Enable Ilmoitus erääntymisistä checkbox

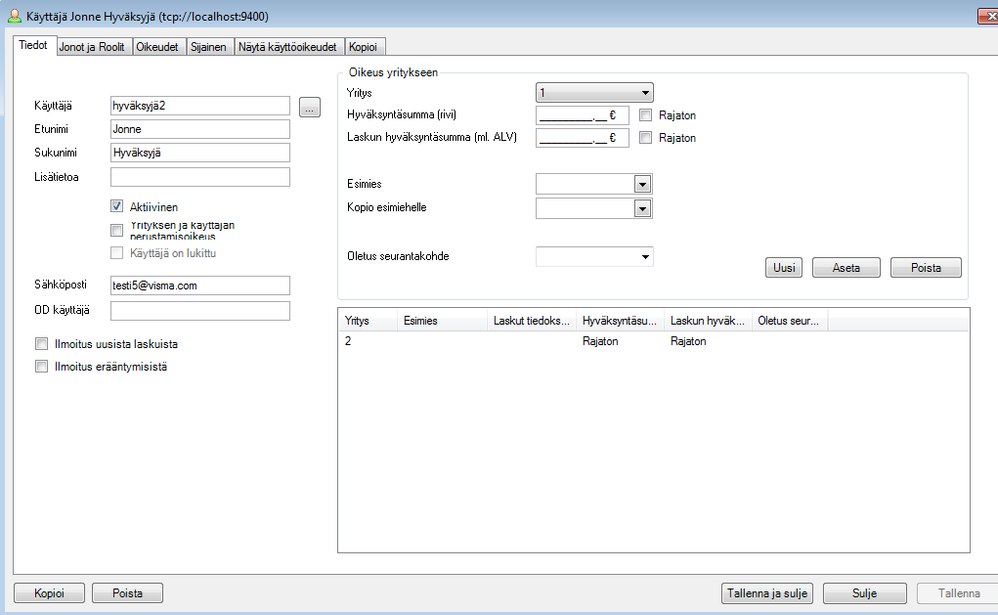click(x=41, y=366)
